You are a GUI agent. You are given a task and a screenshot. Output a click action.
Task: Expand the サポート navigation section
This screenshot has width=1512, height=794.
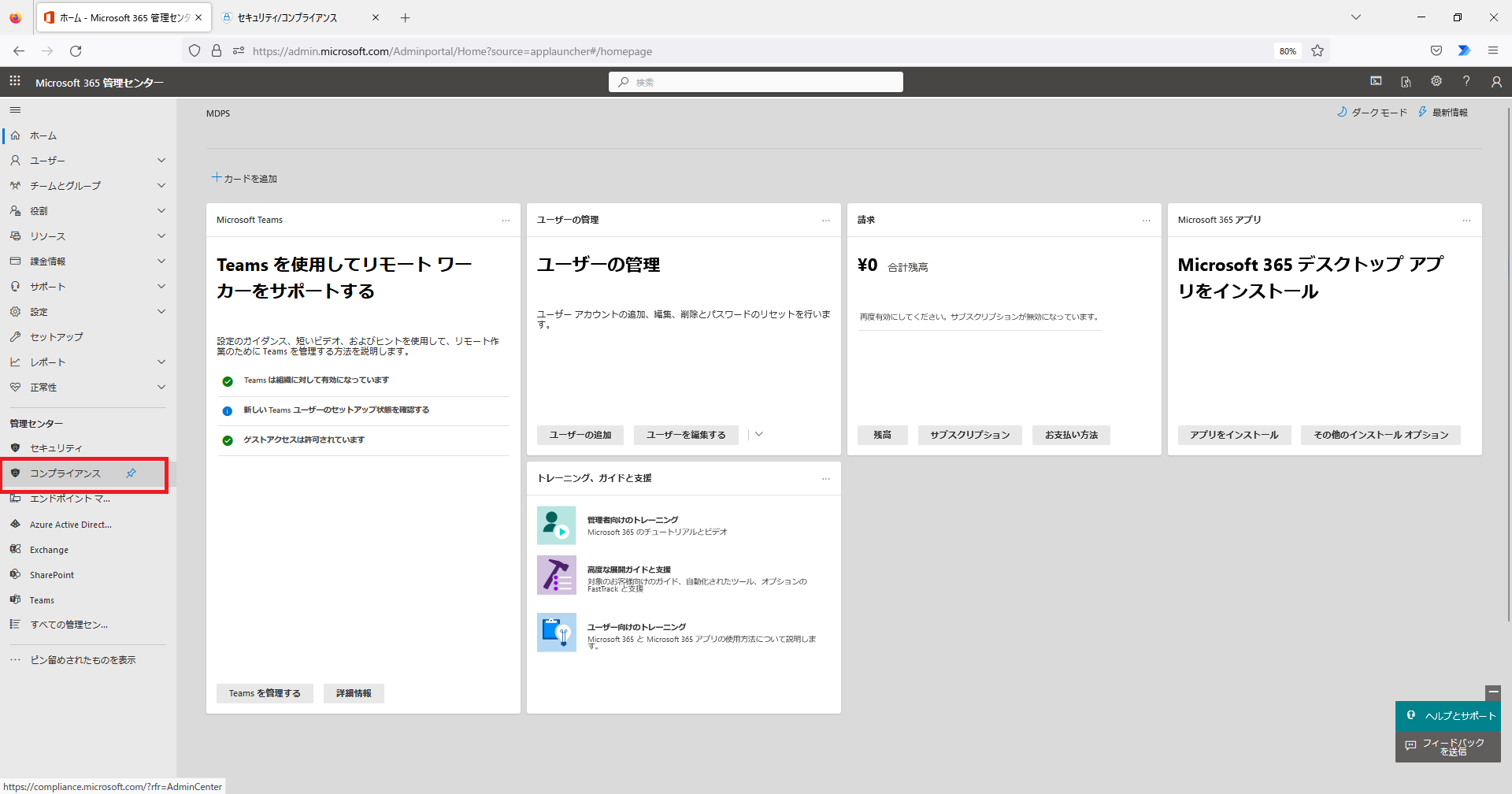pos(161,287)
